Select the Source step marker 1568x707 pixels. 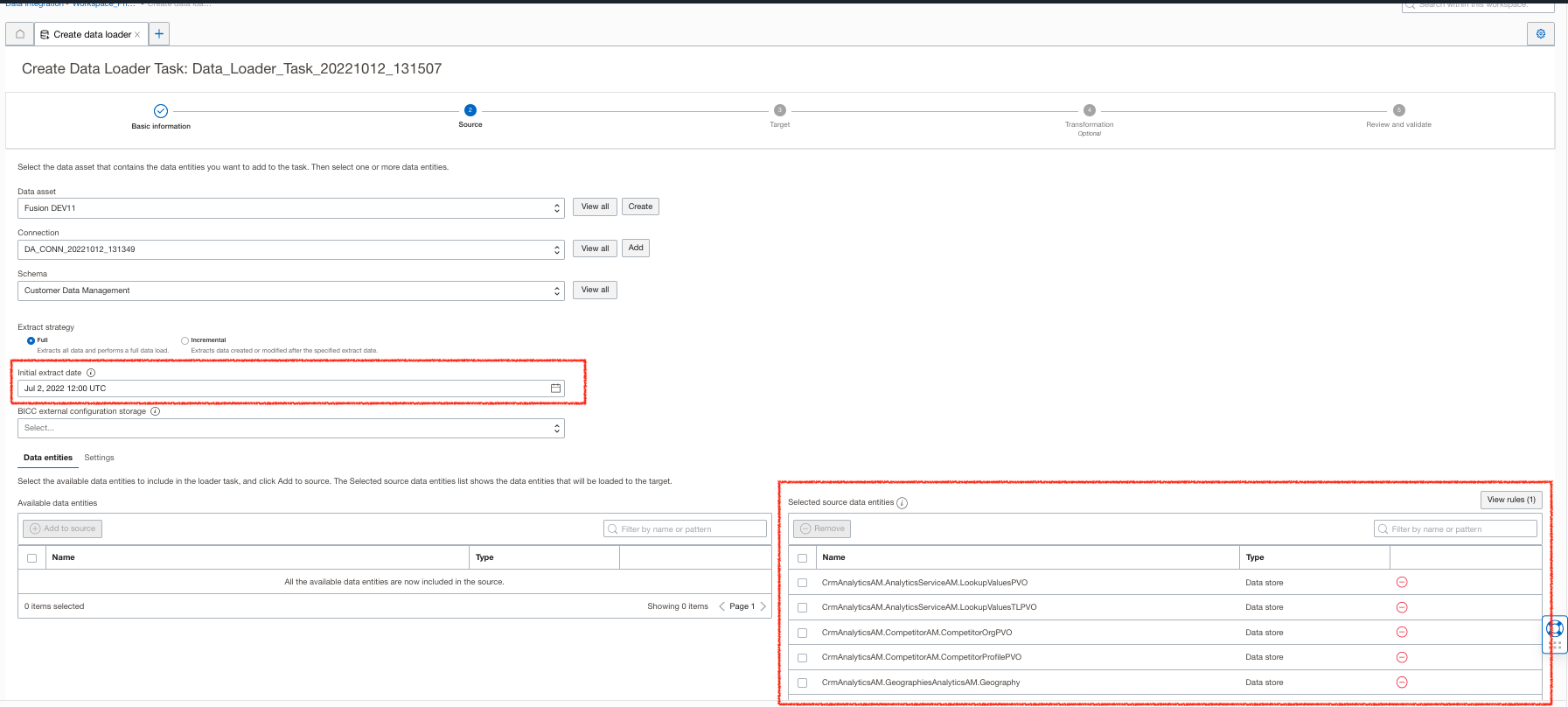(x=470, y=110)
